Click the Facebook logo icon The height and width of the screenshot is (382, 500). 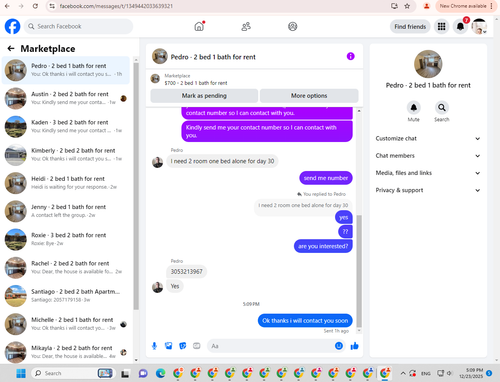click(12, 26)
